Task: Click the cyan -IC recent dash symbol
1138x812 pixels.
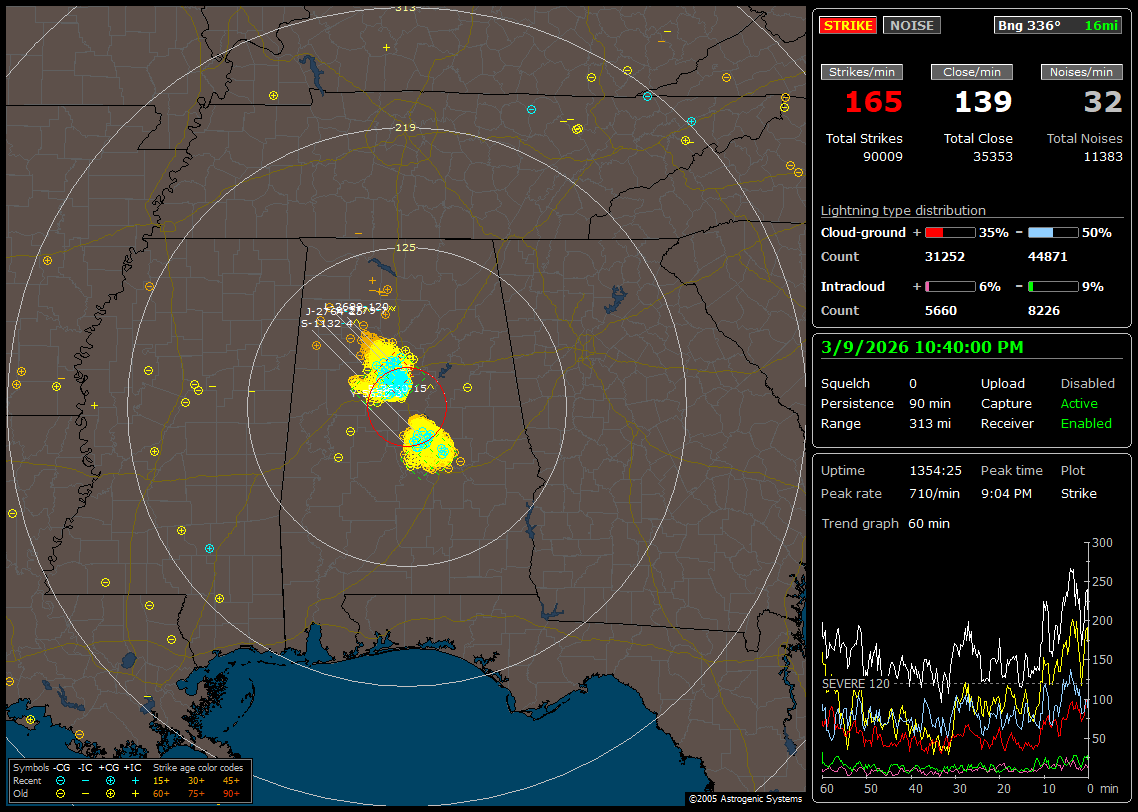Action: (85, 780)
